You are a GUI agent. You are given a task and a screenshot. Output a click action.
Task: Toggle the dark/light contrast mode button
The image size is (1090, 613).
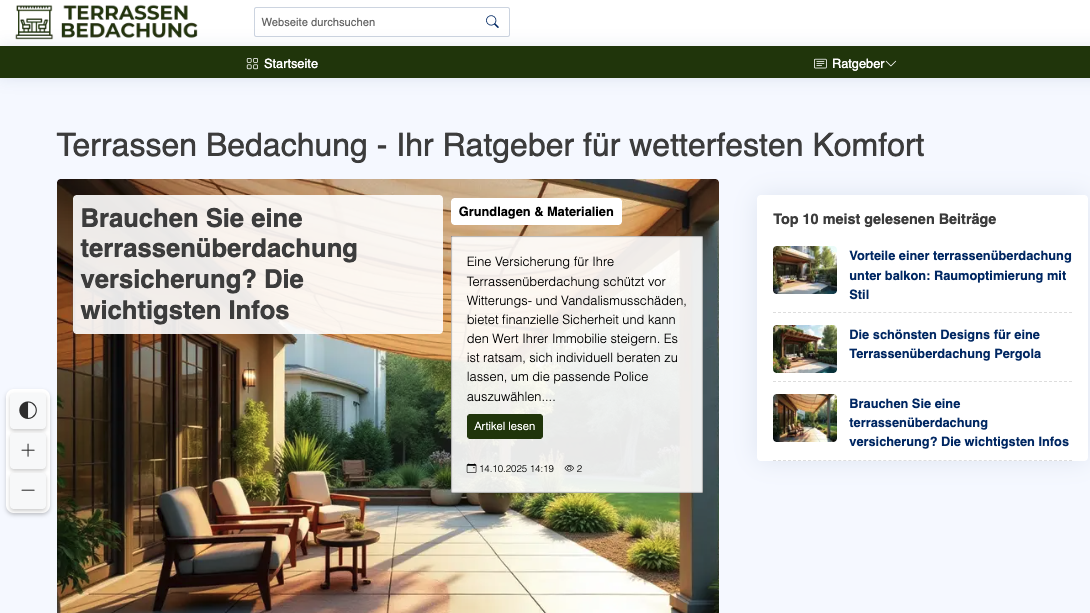28,410
